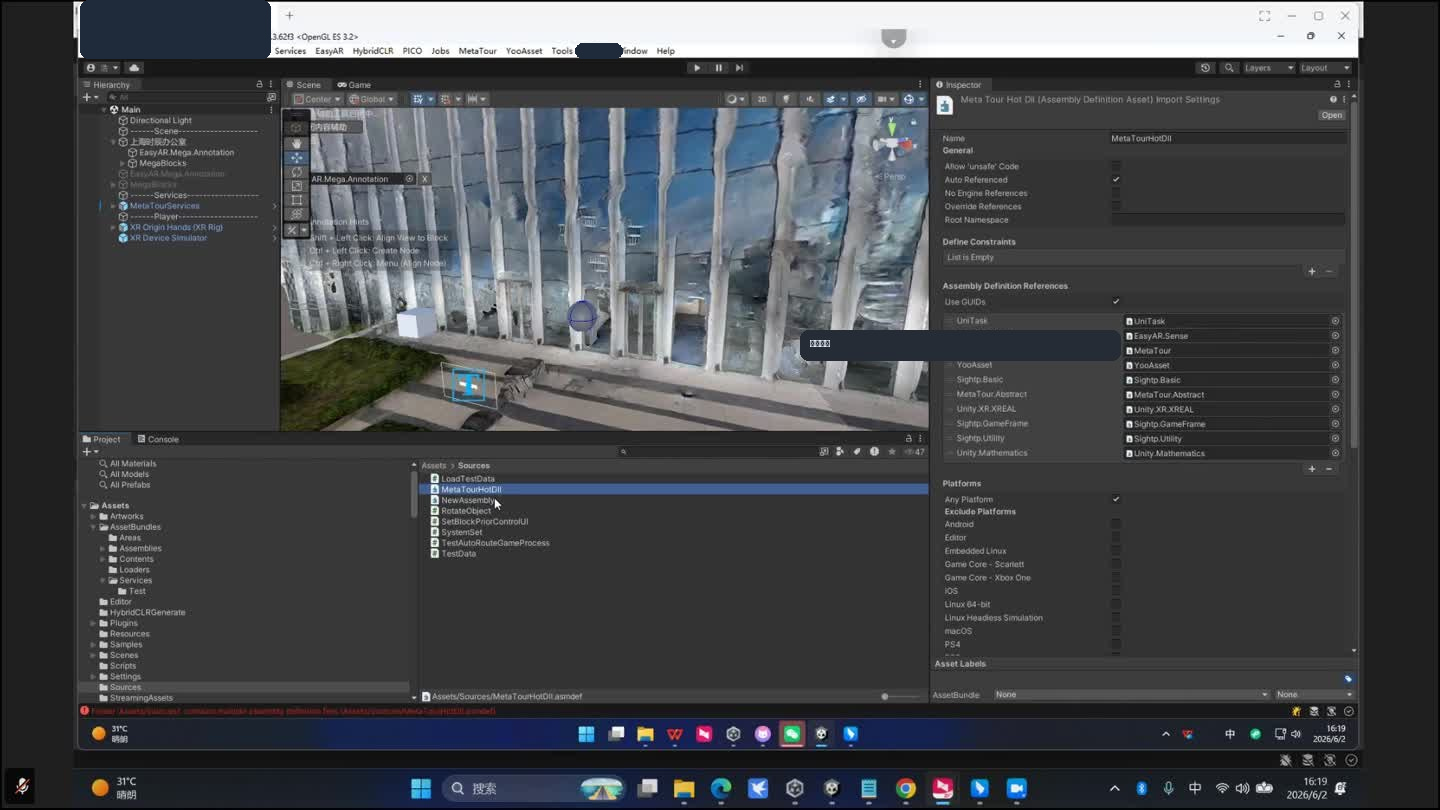Image resolution: width=1440 pixels, height=810 pixels.
Task: Open the scene camera settings dropdown
Action: [886, 99]
